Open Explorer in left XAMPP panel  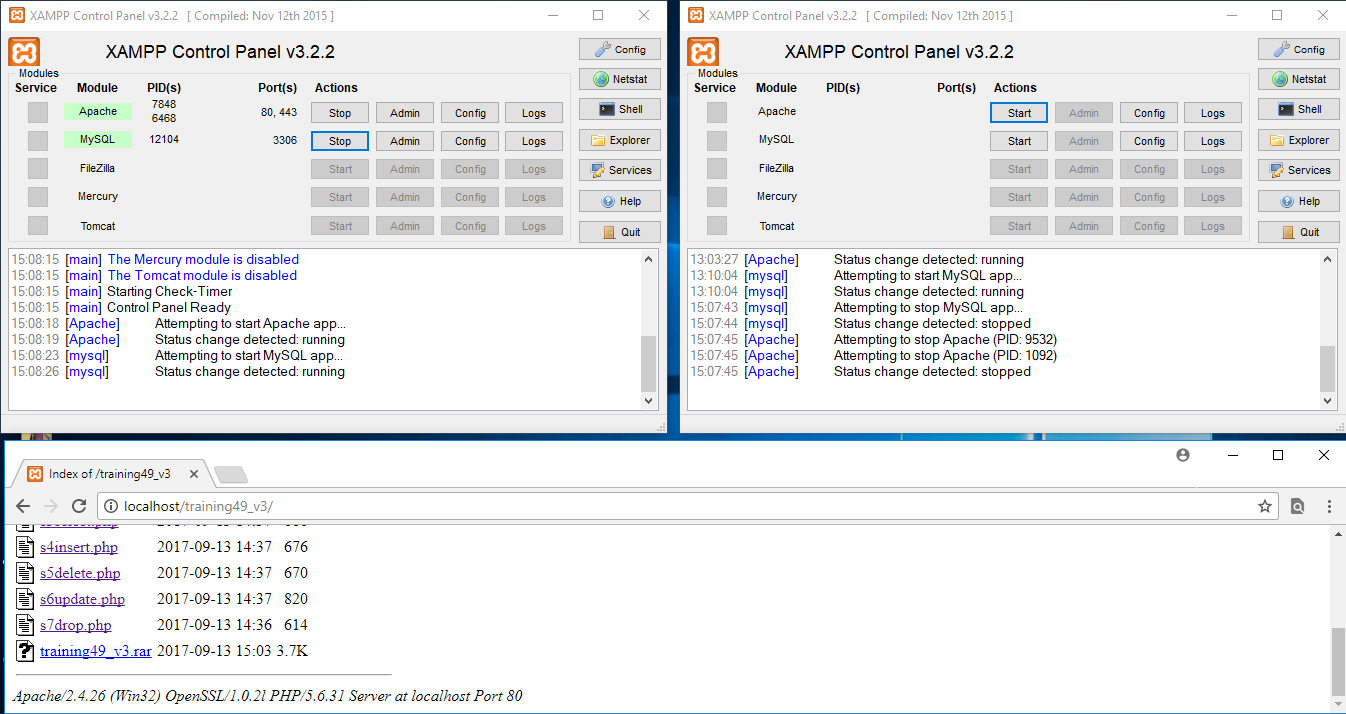pyautogui.click(x=619, y=141)
